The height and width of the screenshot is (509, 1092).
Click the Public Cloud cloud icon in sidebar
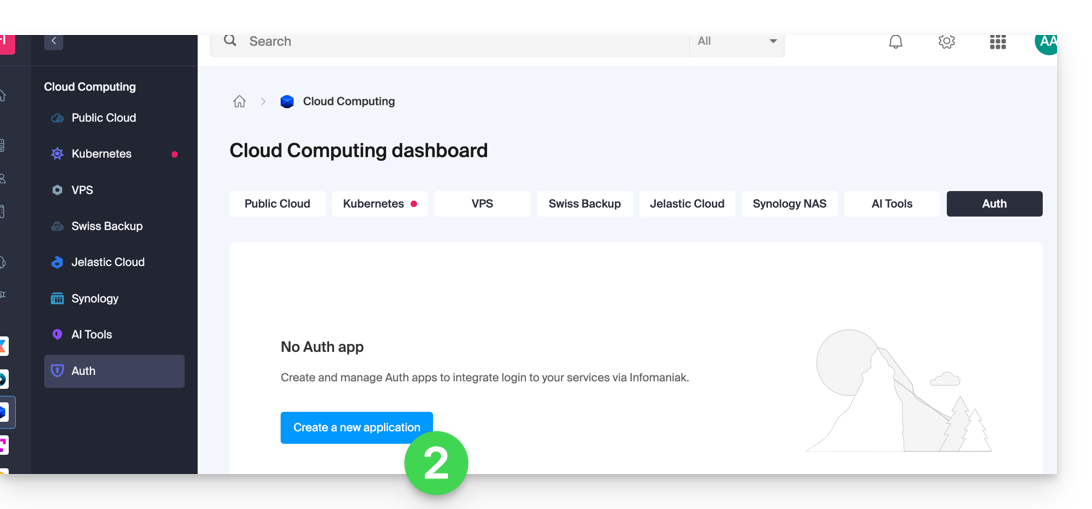(58, 118)
